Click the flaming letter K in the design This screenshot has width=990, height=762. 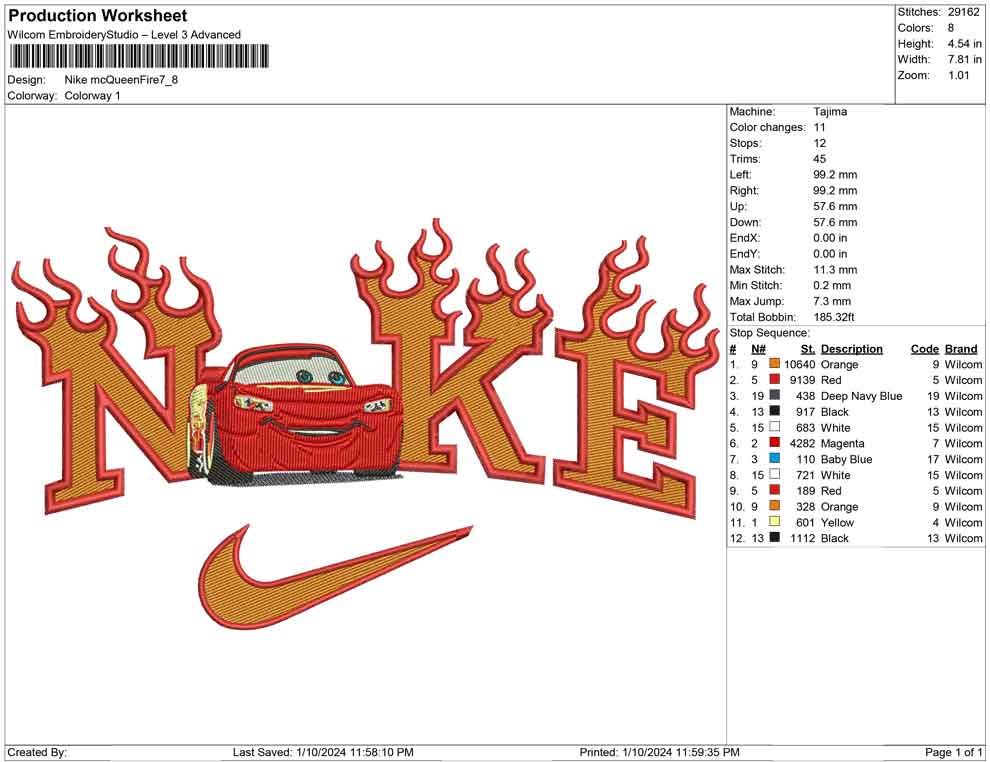pos(451,354)
